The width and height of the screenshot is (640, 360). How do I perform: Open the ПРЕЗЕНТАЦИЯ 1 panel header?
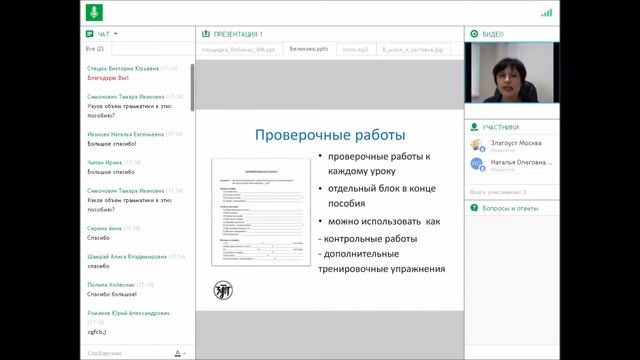238,34
